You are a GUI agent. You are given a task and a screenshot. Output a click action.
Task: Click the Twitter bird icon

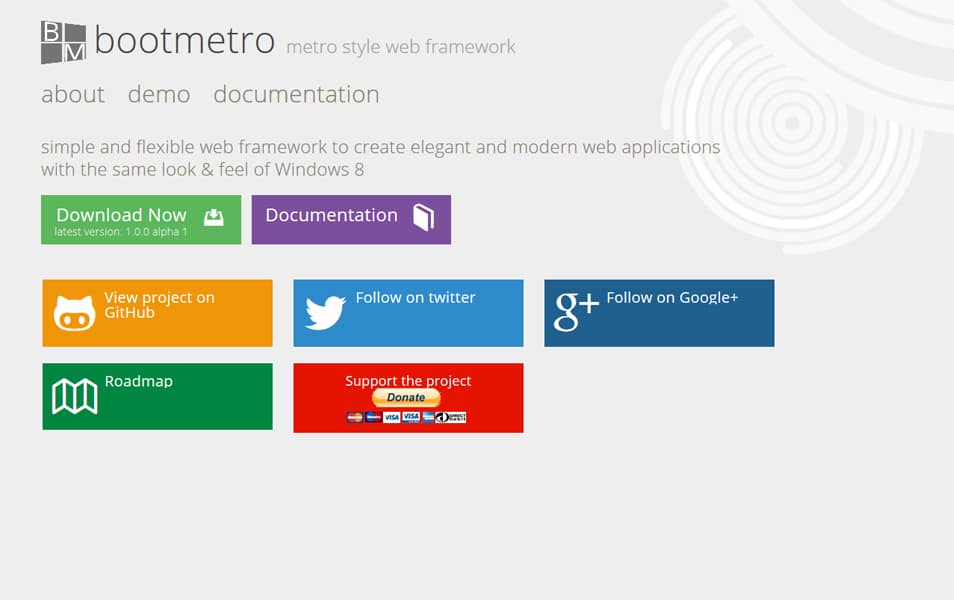(325, 313)
